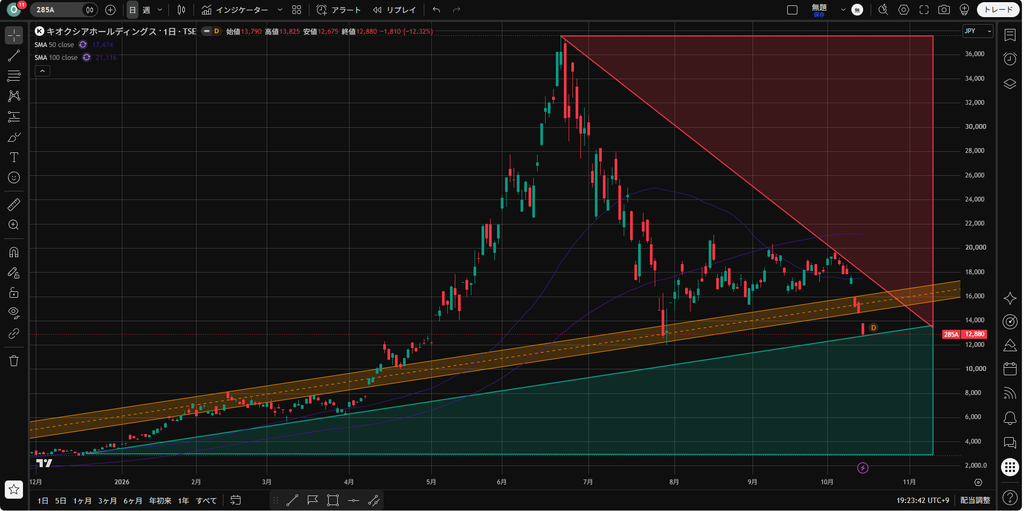This screenshot has width=1024, height=511.
Task: Select the crosshair cursor tool
Action: (14, 35)
